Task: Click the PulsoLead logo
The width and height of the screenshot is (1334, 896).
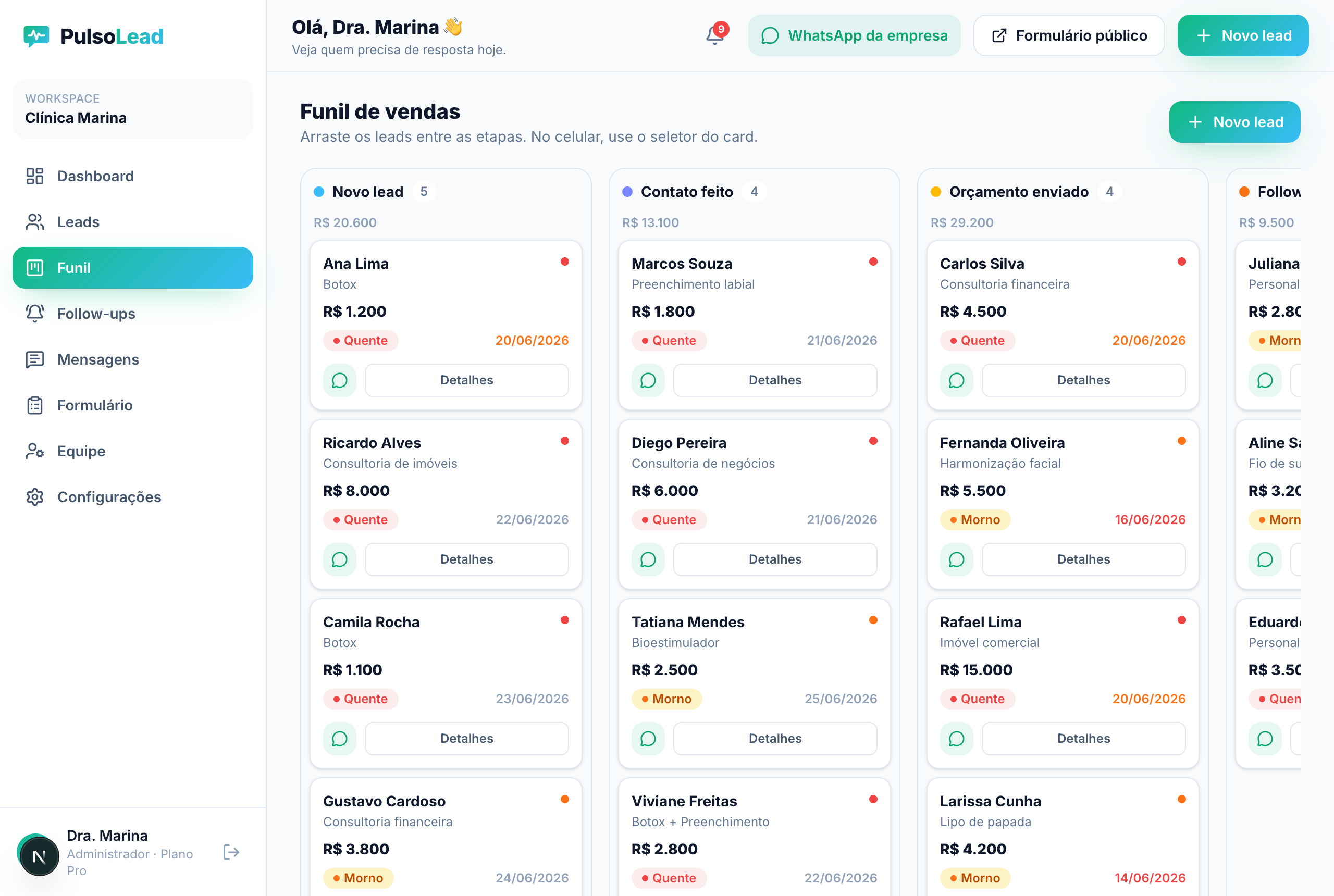Action: [93, 36]
